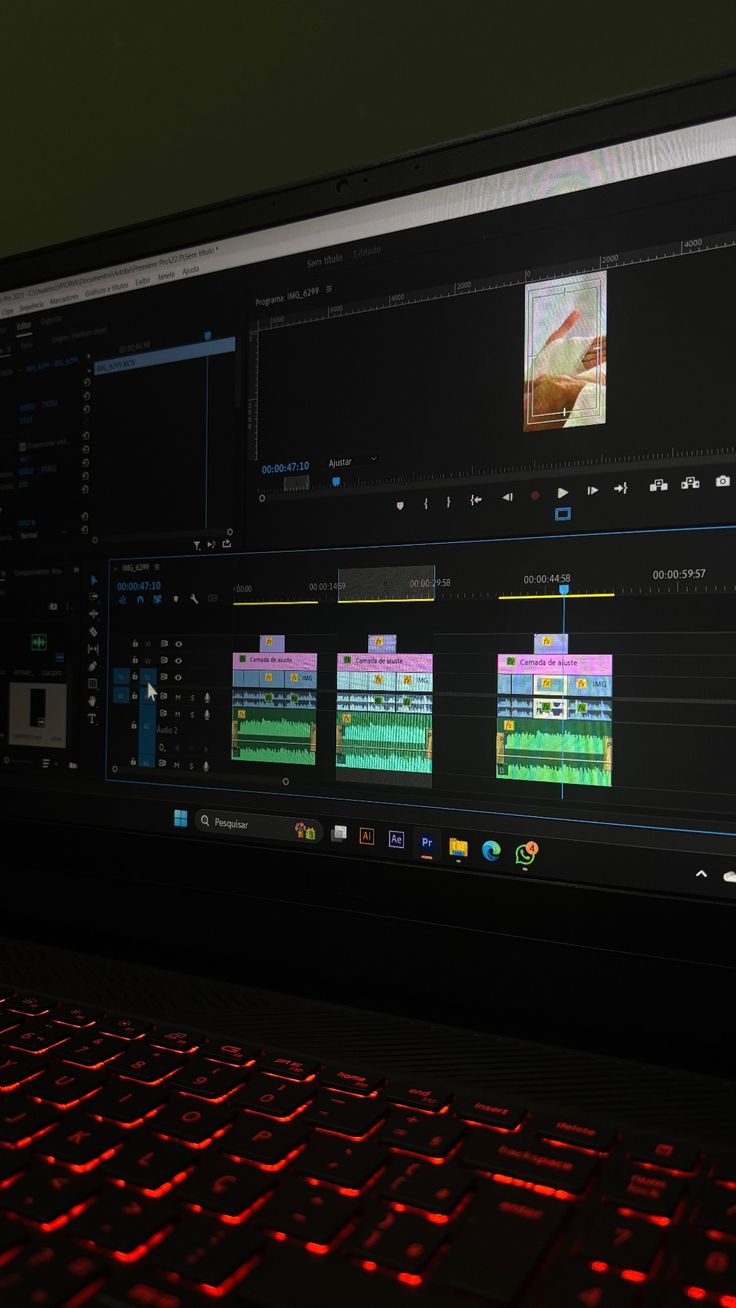Select the Pen tool
Viewport: 736px width, 1308px height.
tap(92, 666)
